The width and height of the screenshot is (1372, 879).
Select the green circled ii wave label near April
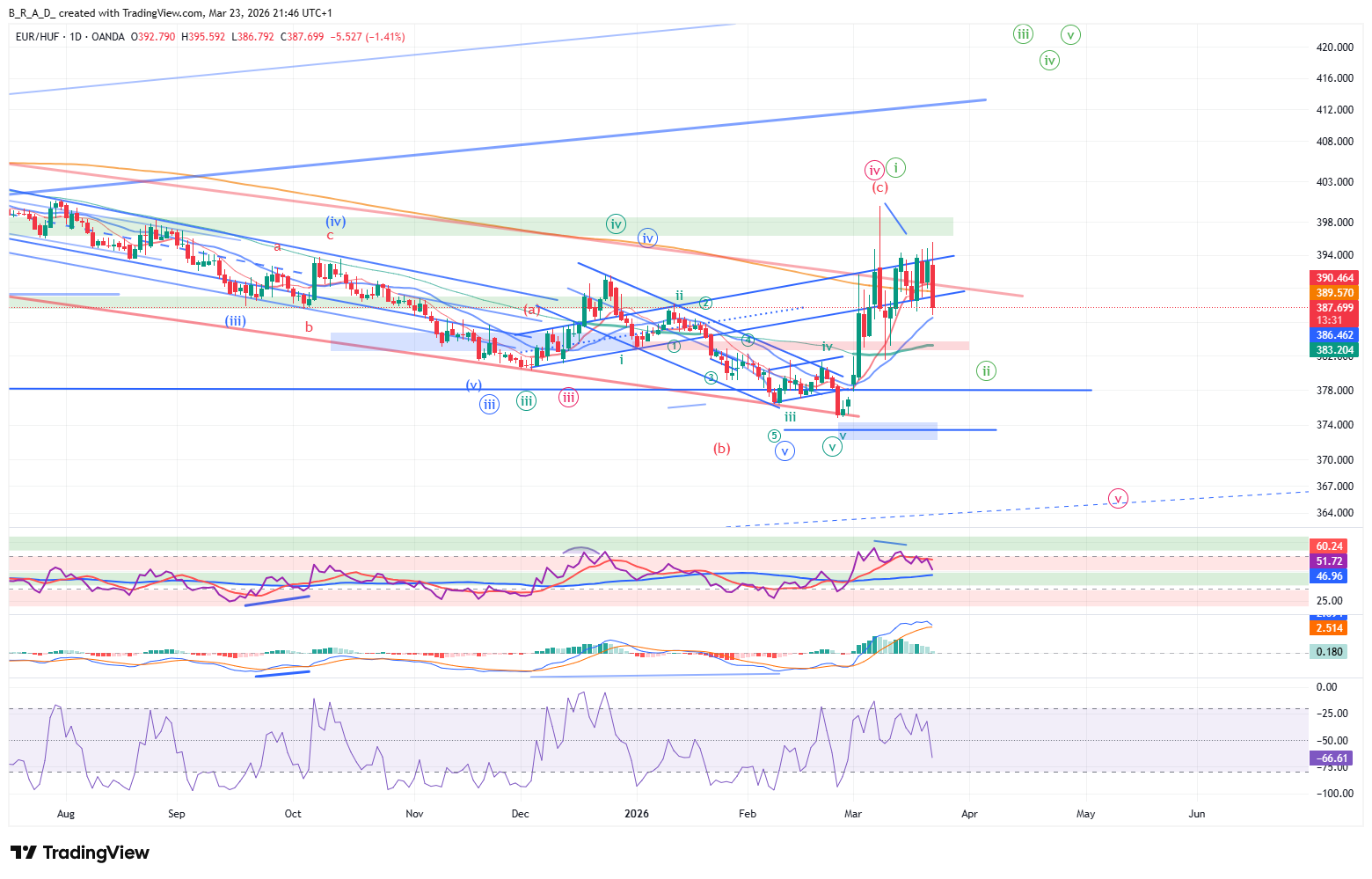click(986, 371)
